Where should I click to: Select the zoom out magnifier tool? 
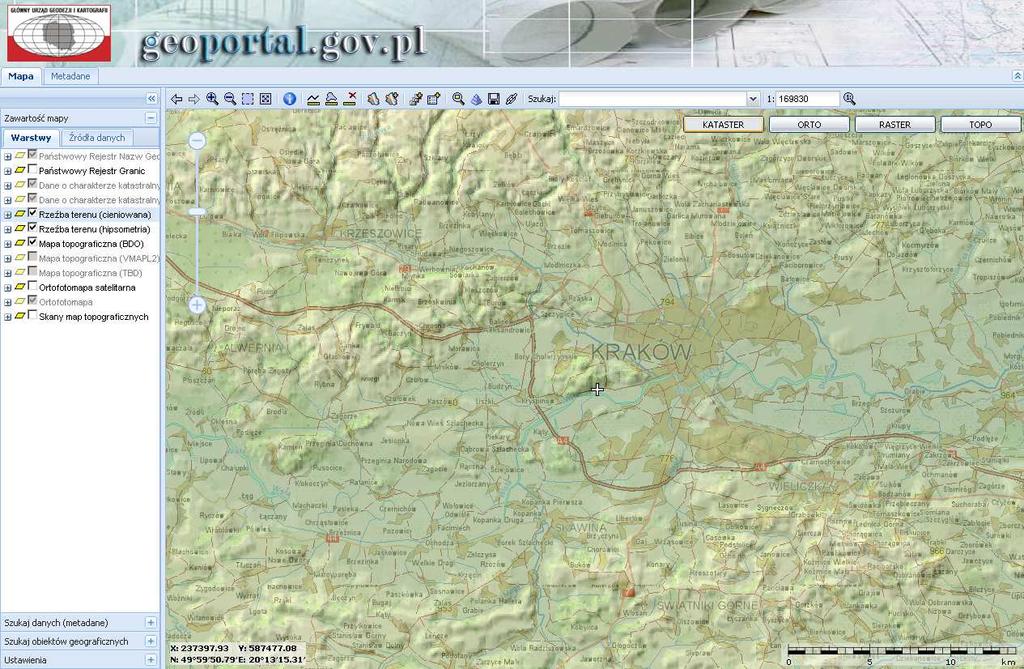[230, 99]
